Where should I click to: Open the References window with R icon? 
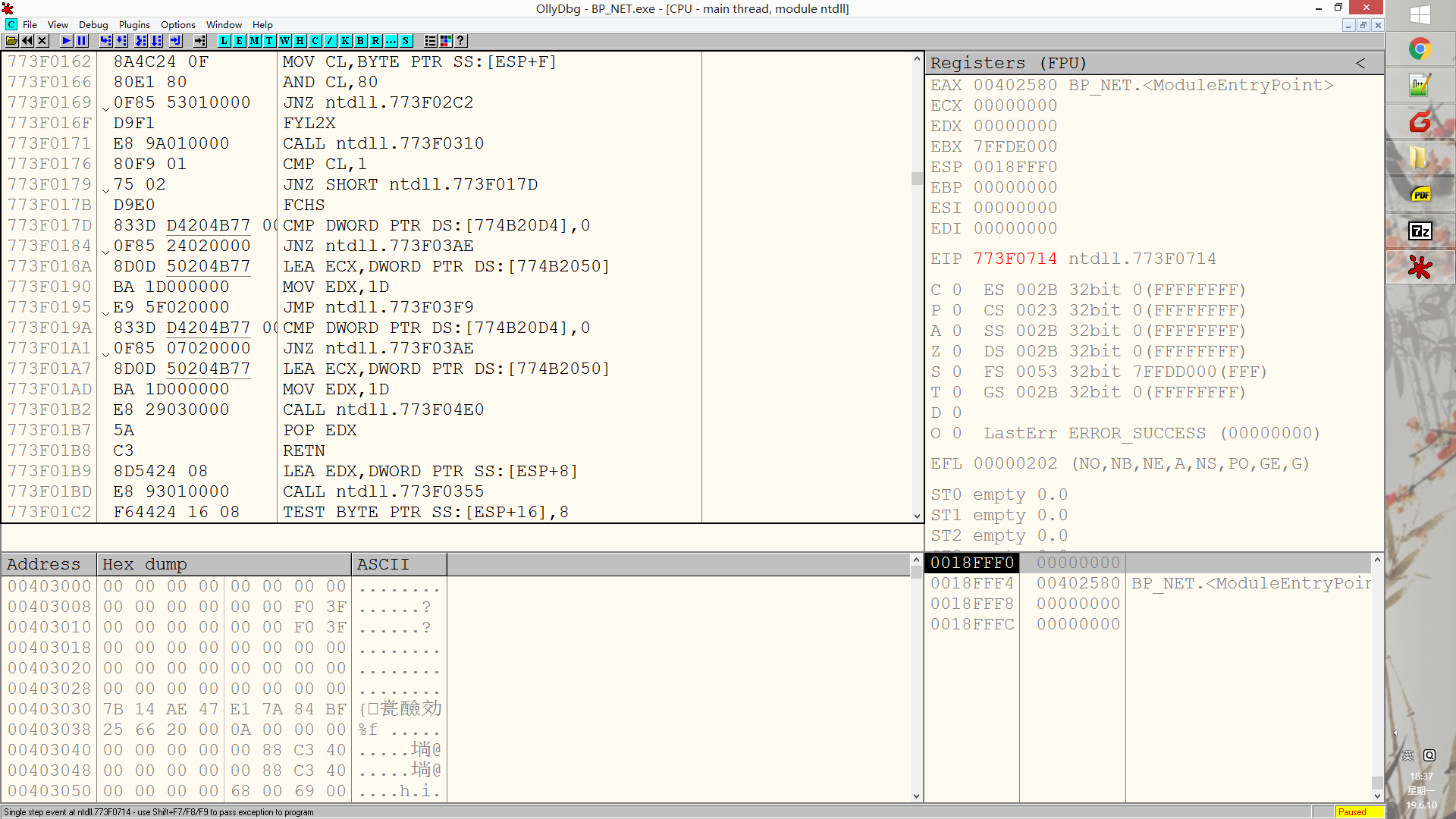(375, 41)
